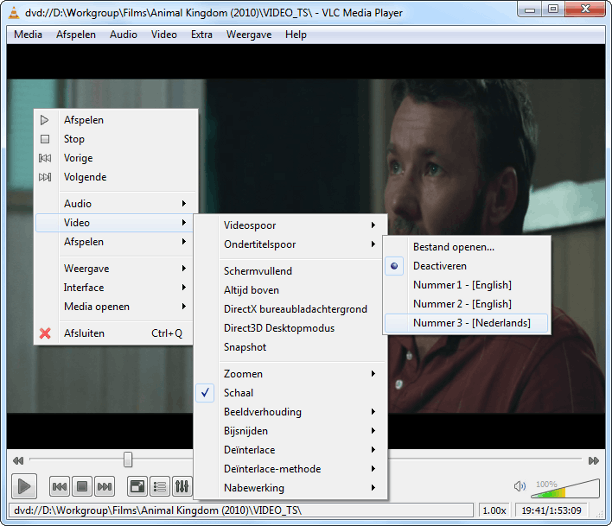Click previous chapter button in control bar
Image resolution: width=612 pixels, height=526 pixels.
(x=59, y=487)
